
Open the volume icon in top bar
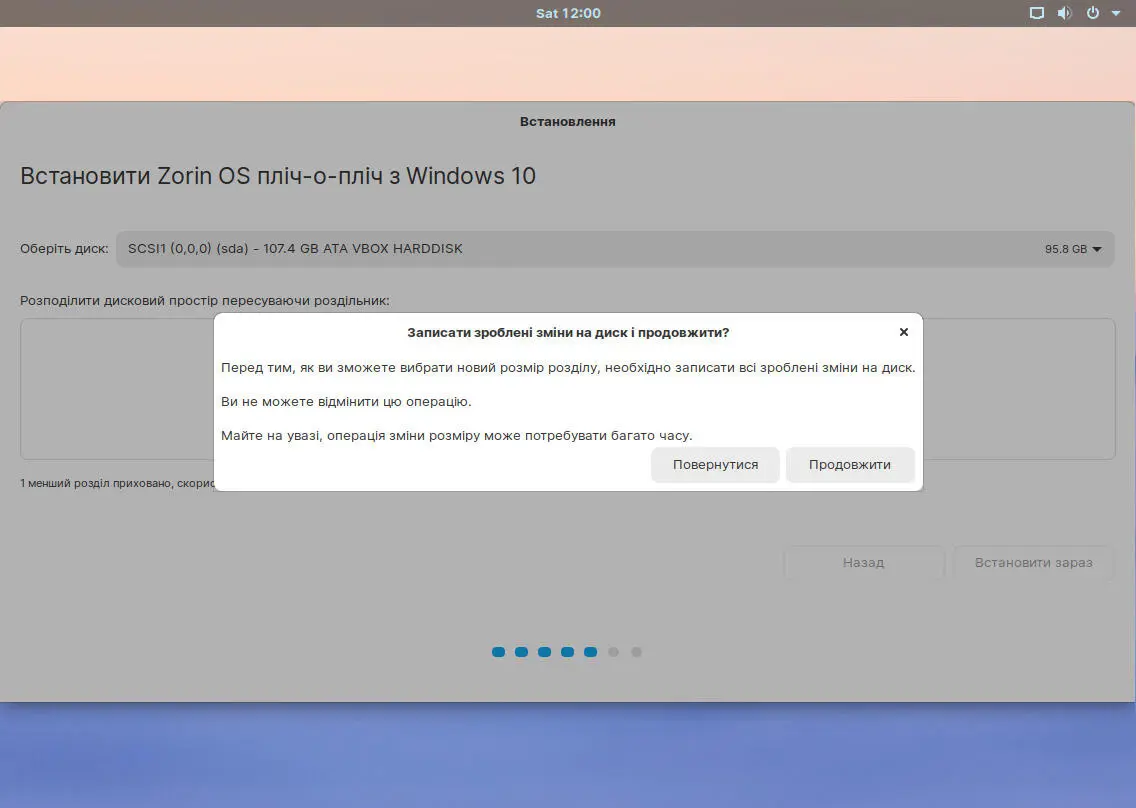click(x=1064, y=13)
